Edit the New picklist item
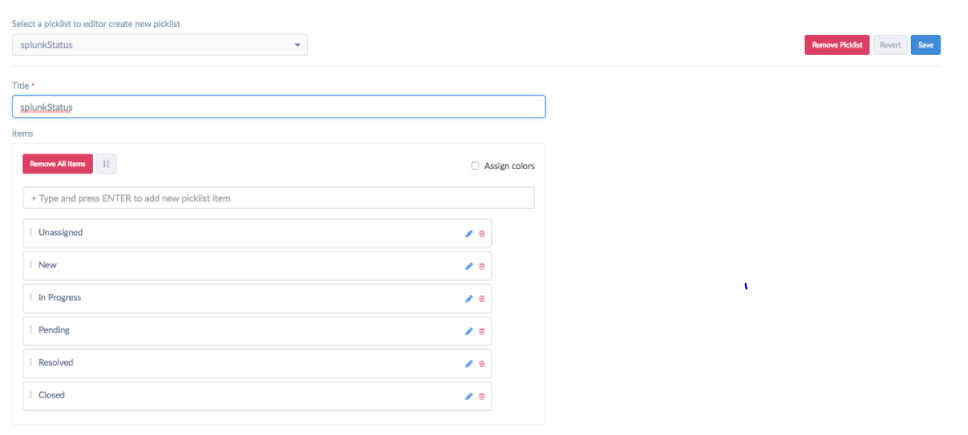 [469, 267]
